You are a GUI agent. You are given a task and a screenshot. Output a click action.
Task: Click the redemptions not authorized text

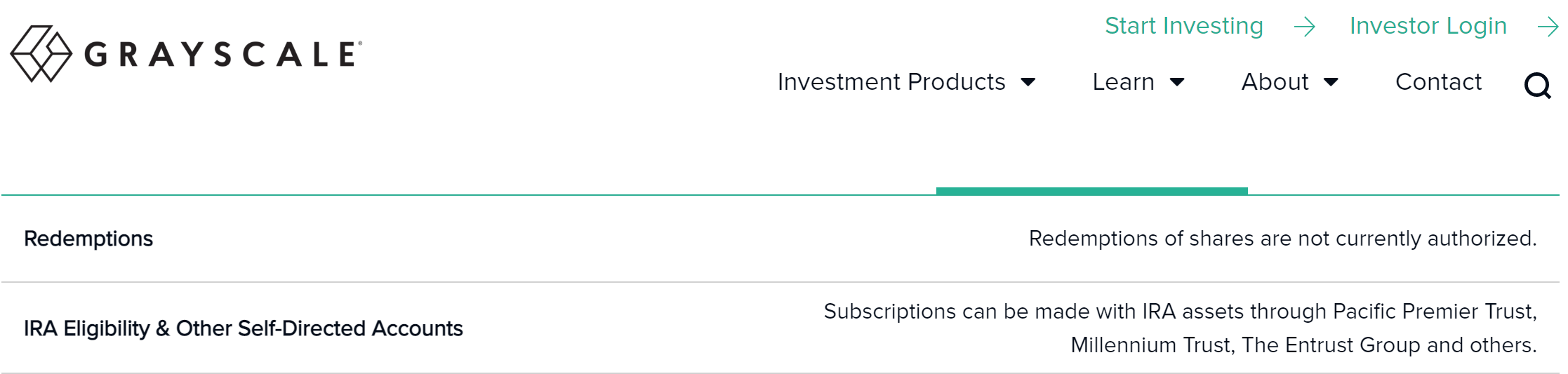coord(1282,239)
